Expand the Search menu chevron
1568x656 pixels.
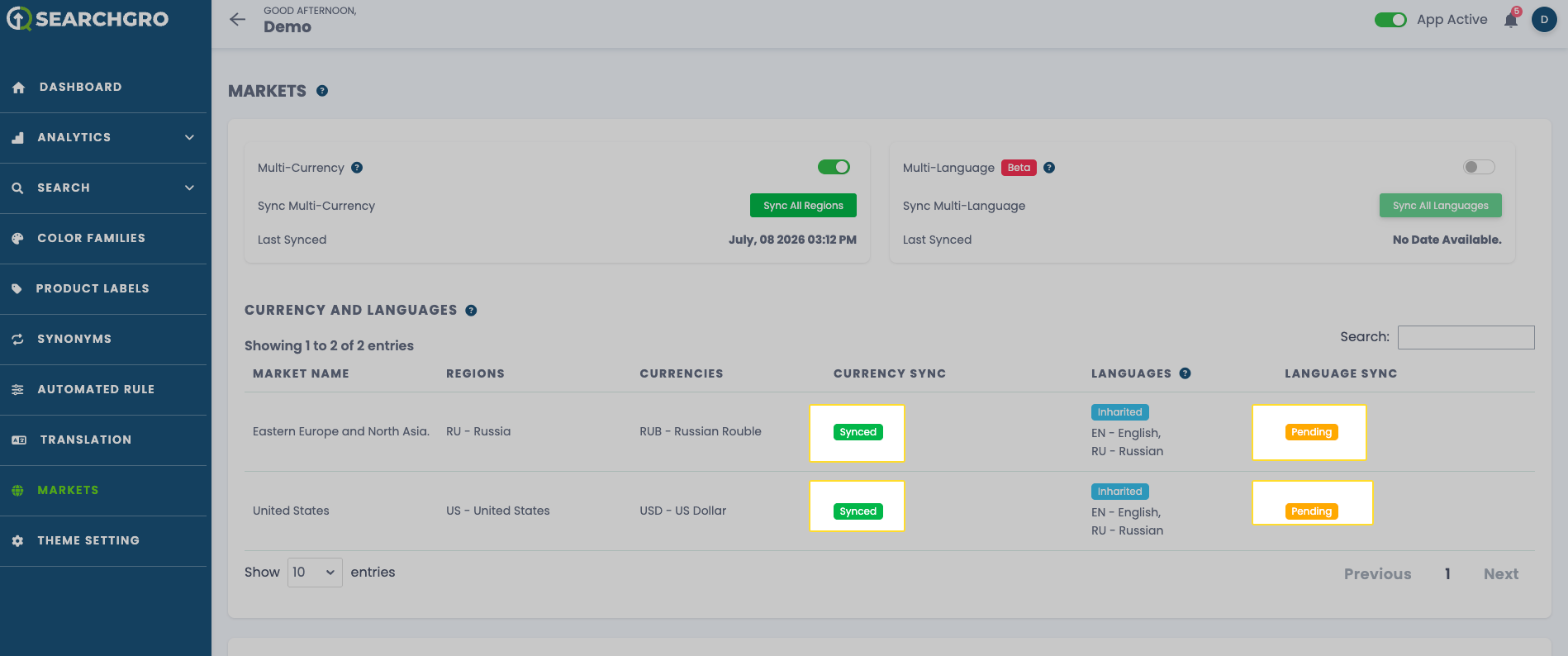190,188
